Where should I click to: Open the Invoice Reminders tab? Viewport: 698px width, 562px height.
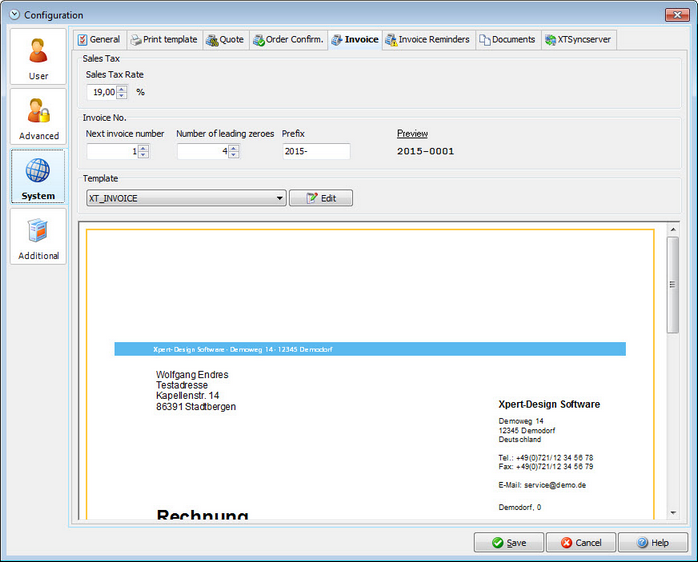click(428, 40)
